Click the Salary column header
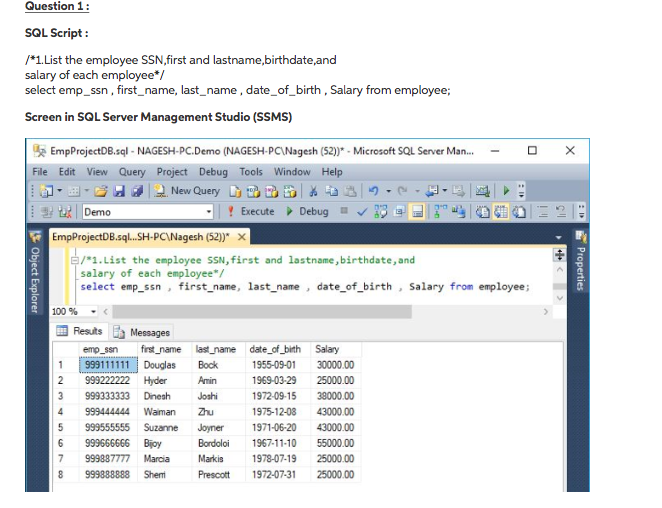 [x=336, y=349]
